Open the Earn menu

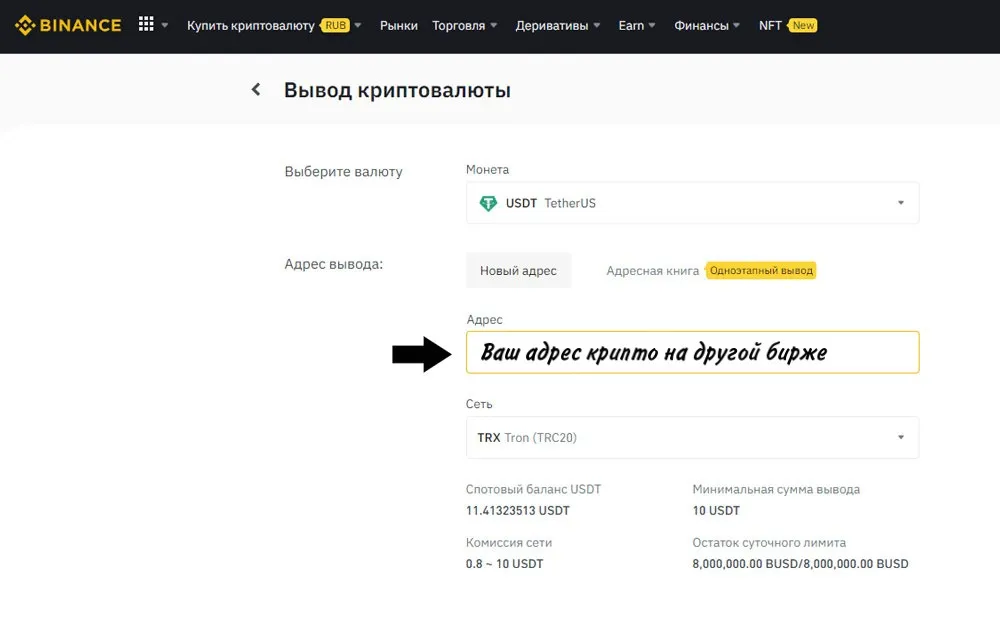(x=631, y=25)
